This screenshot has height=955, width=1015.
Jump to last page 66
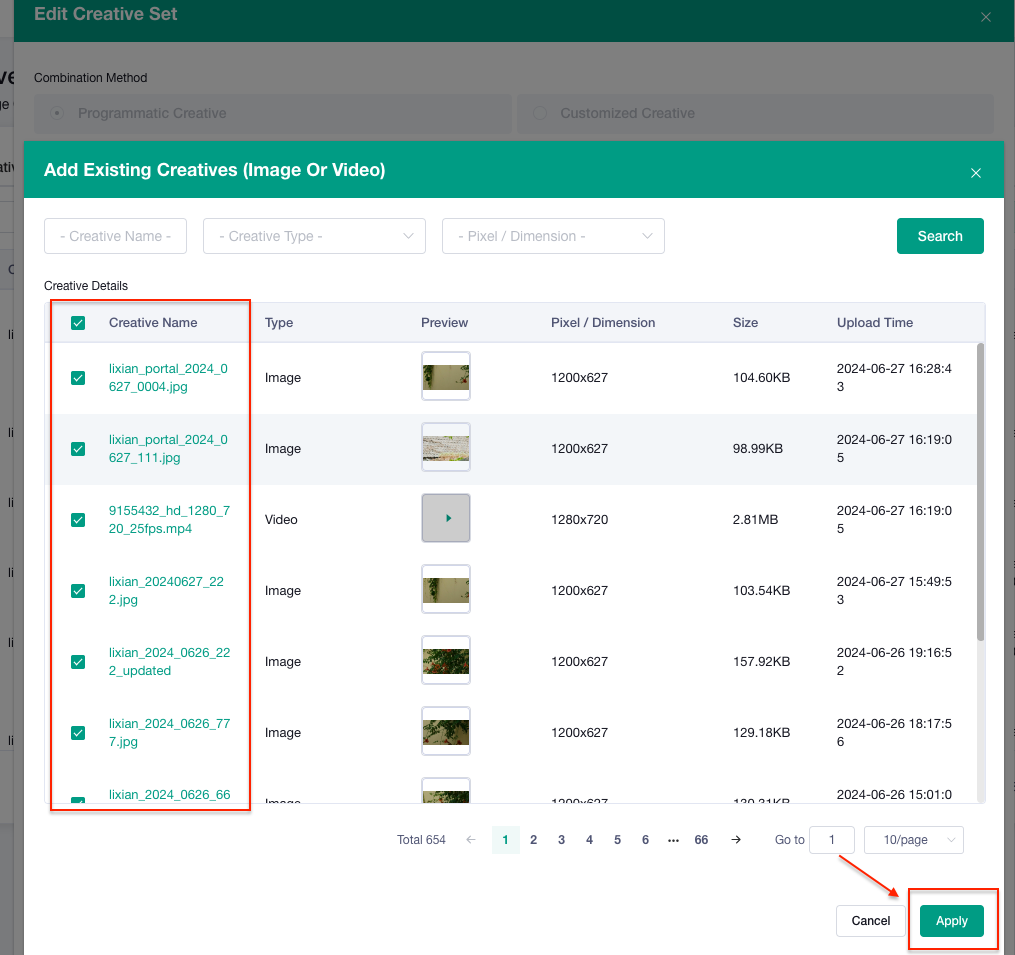pyautogui.click(x=701, y=840)
